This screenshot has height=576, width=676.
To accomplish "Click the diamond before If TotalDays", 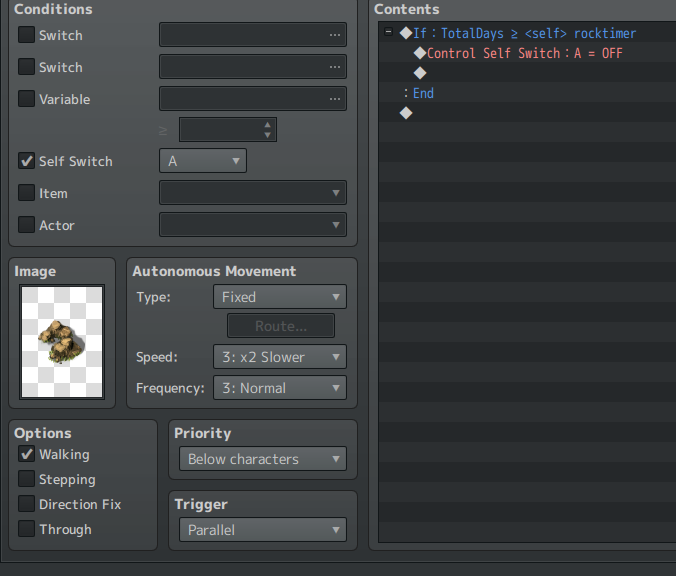I will [x=406, y=33].
